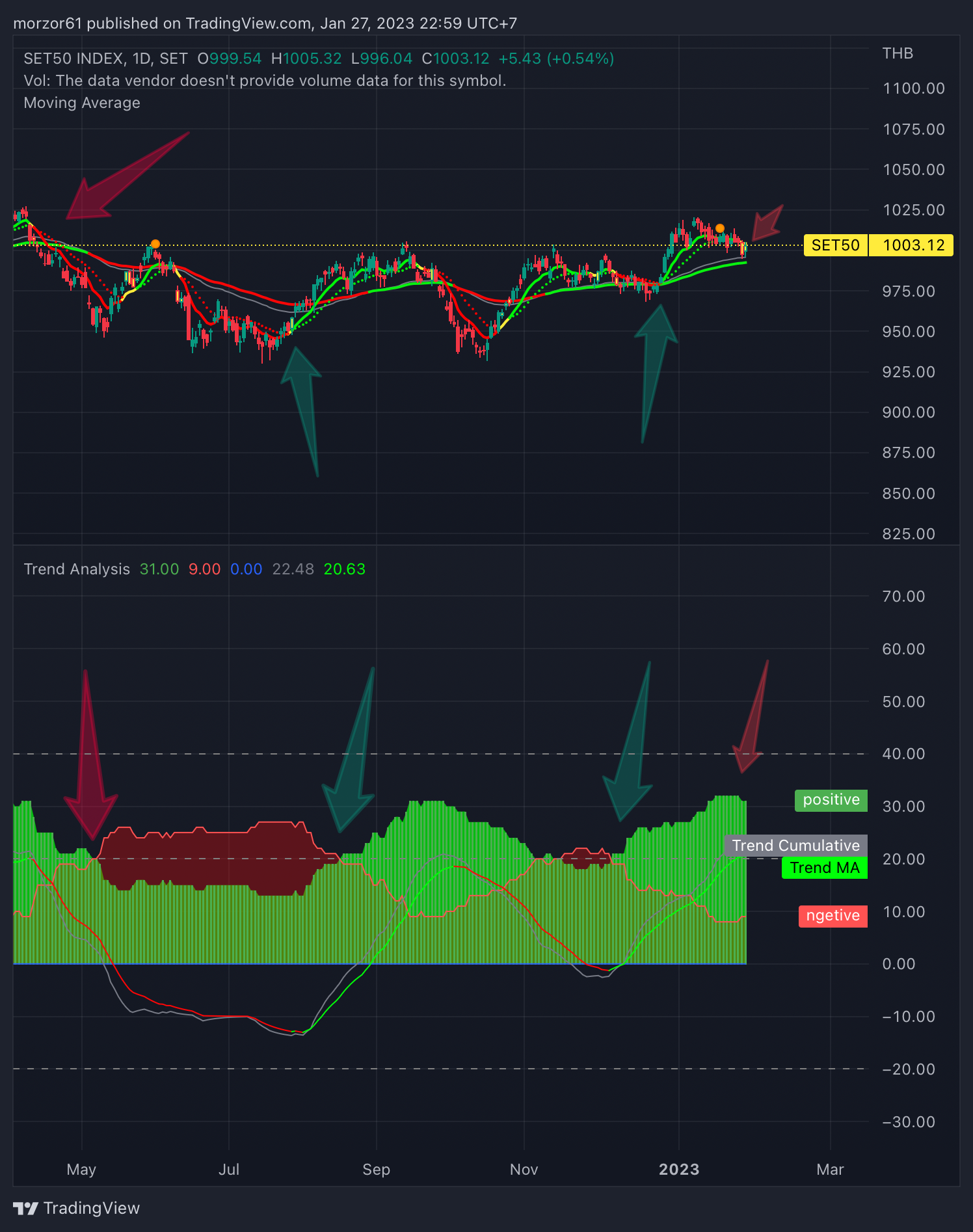The image size is (973, 1232).
Task: Click the published-by morzor61 header text
Action: point(265,23)
